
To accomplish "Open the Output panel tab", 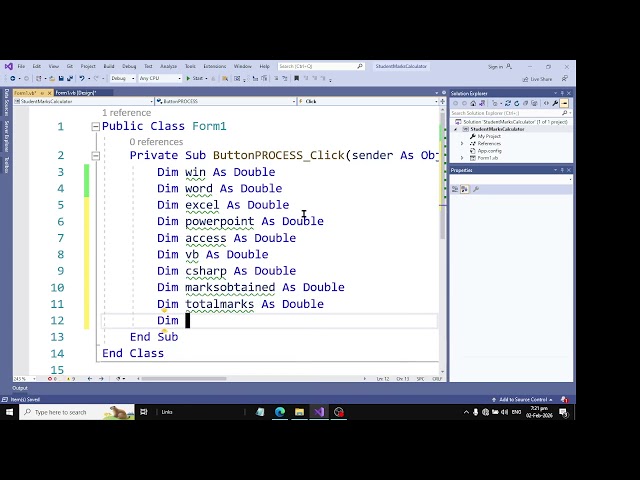I will click(x=20, y=388).
